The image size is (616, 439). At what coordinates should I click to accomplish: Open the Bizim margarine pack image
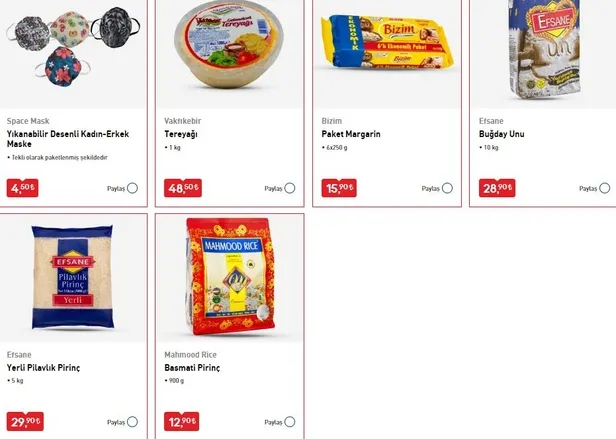pos(387,42)
